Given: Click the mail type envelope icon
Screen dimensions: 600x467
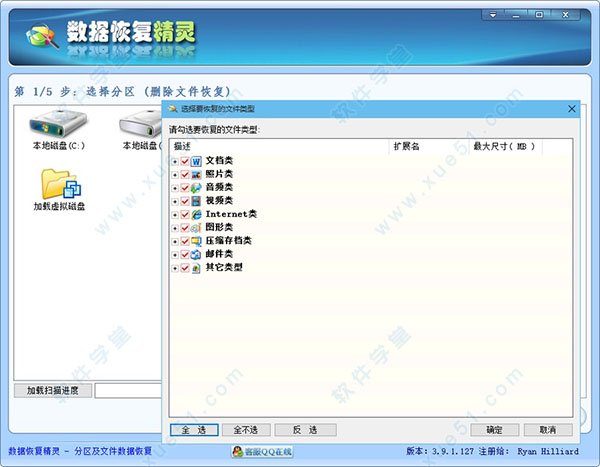Looking at the screenshot, I should point(197,255).
